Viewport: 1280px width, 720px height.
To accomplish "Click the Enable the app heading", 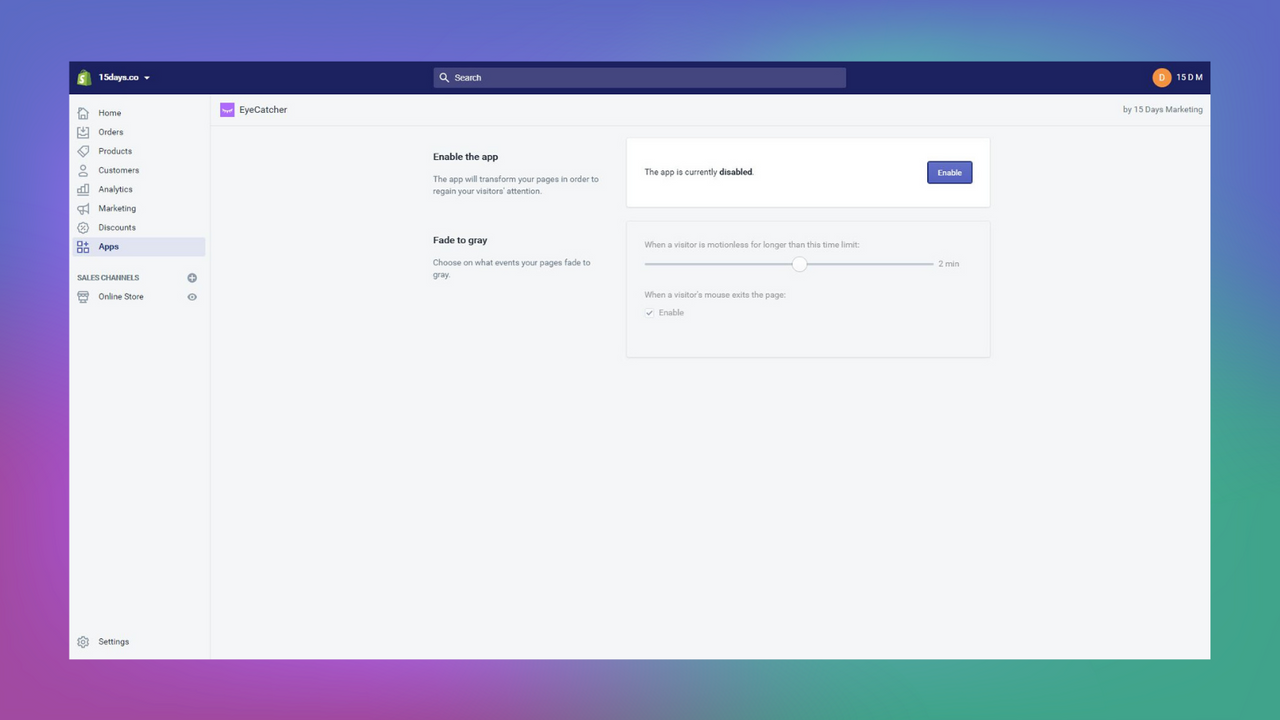I will click(465, 157).
